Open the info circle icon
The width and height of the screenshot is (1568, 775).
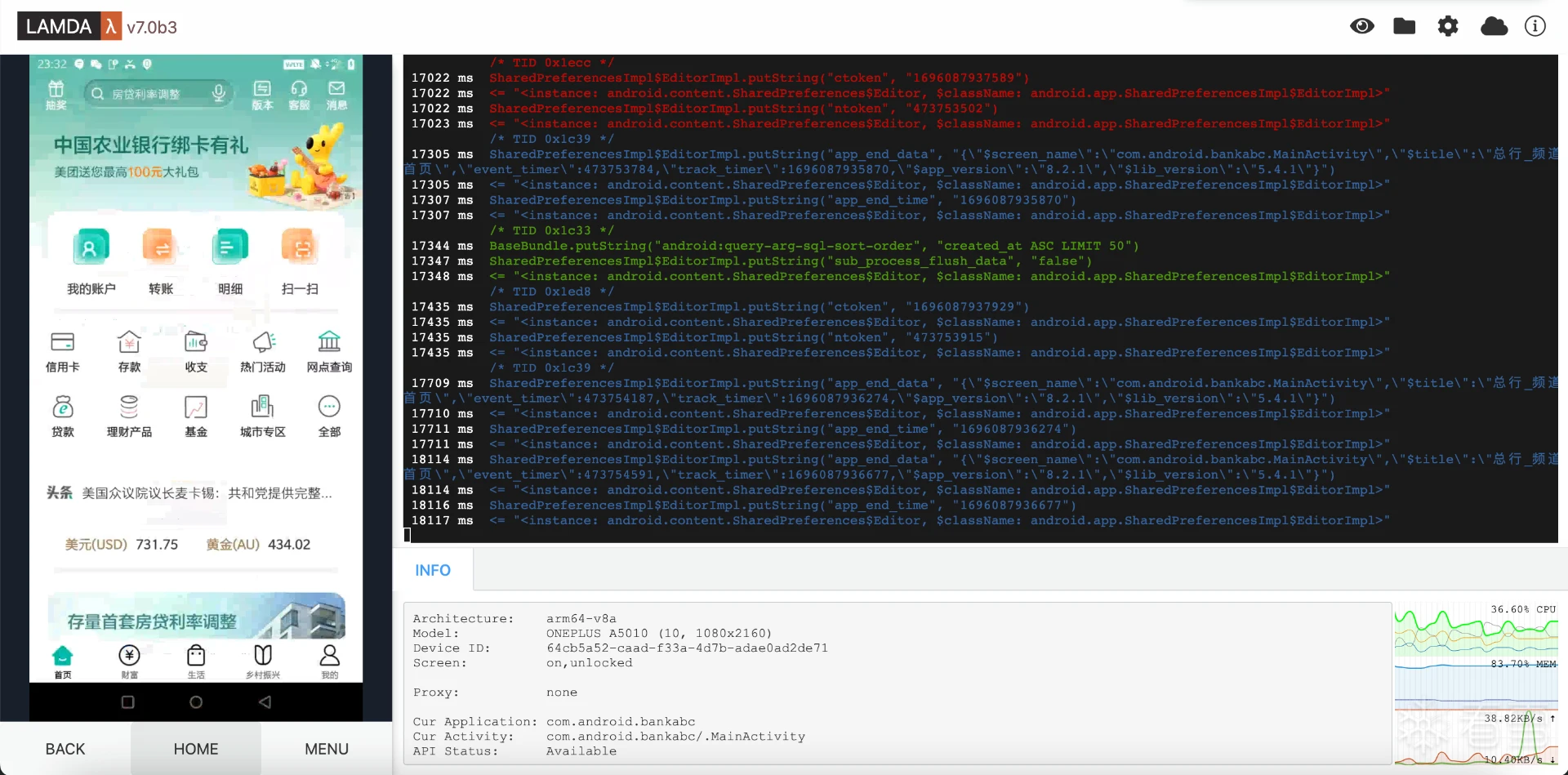pyautogui.click(x=1535, y=26)
